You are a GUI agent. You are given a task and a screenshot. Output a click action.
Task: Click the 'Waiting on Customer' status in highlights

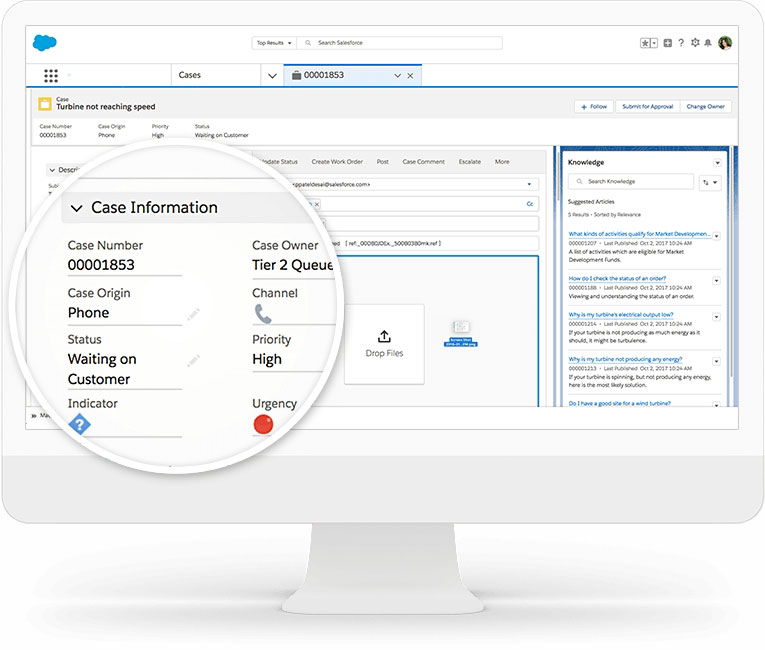click(x=221, y=135)
